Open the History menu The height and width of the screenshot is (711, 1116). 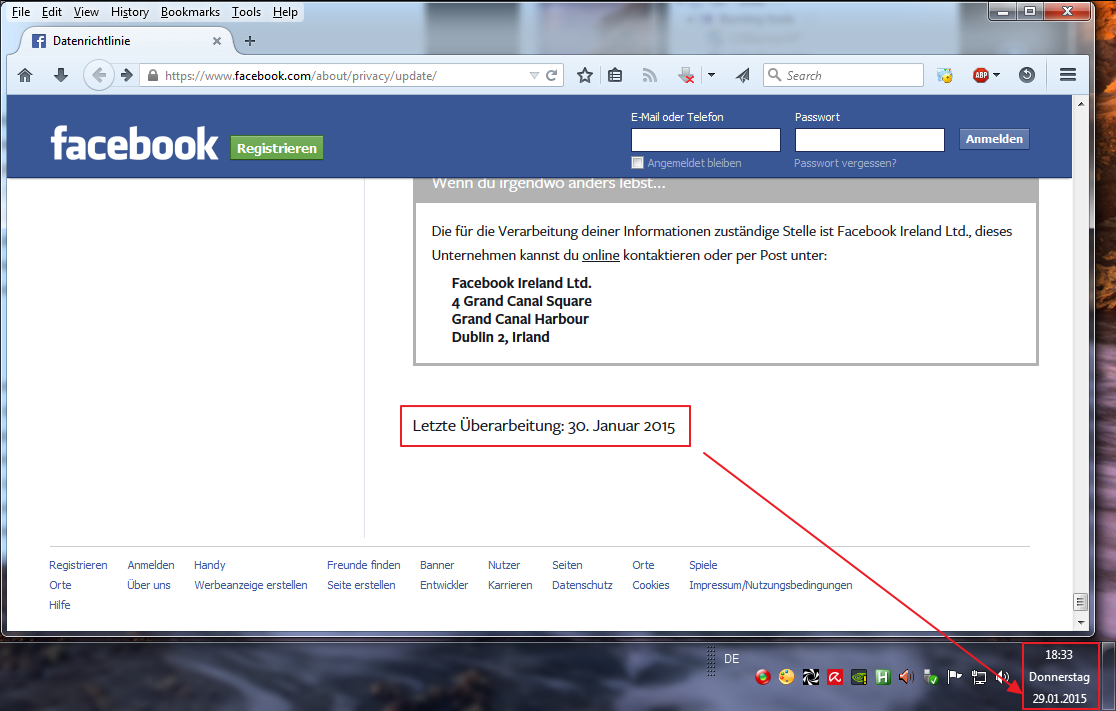tap(130, 12)
